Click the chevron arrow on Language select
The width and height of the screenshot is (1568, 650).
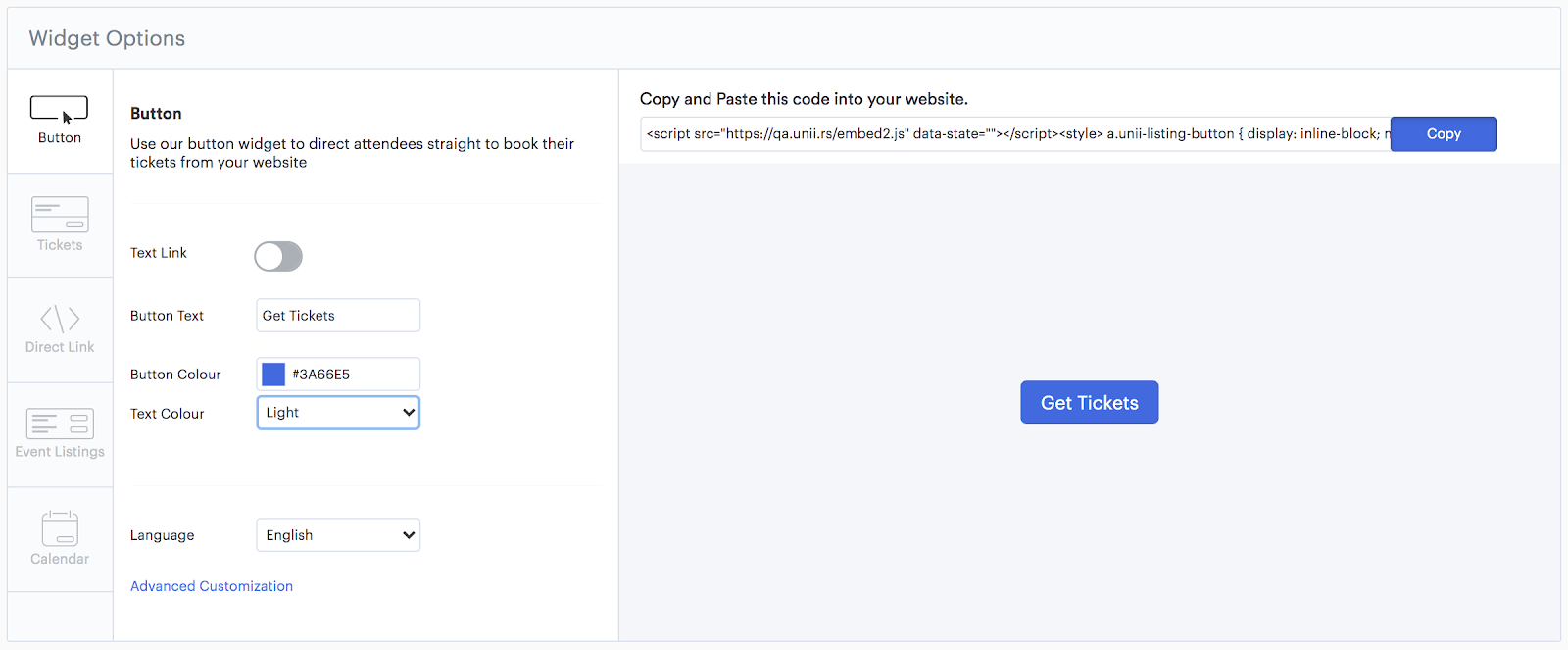click(x=409, y=535)
